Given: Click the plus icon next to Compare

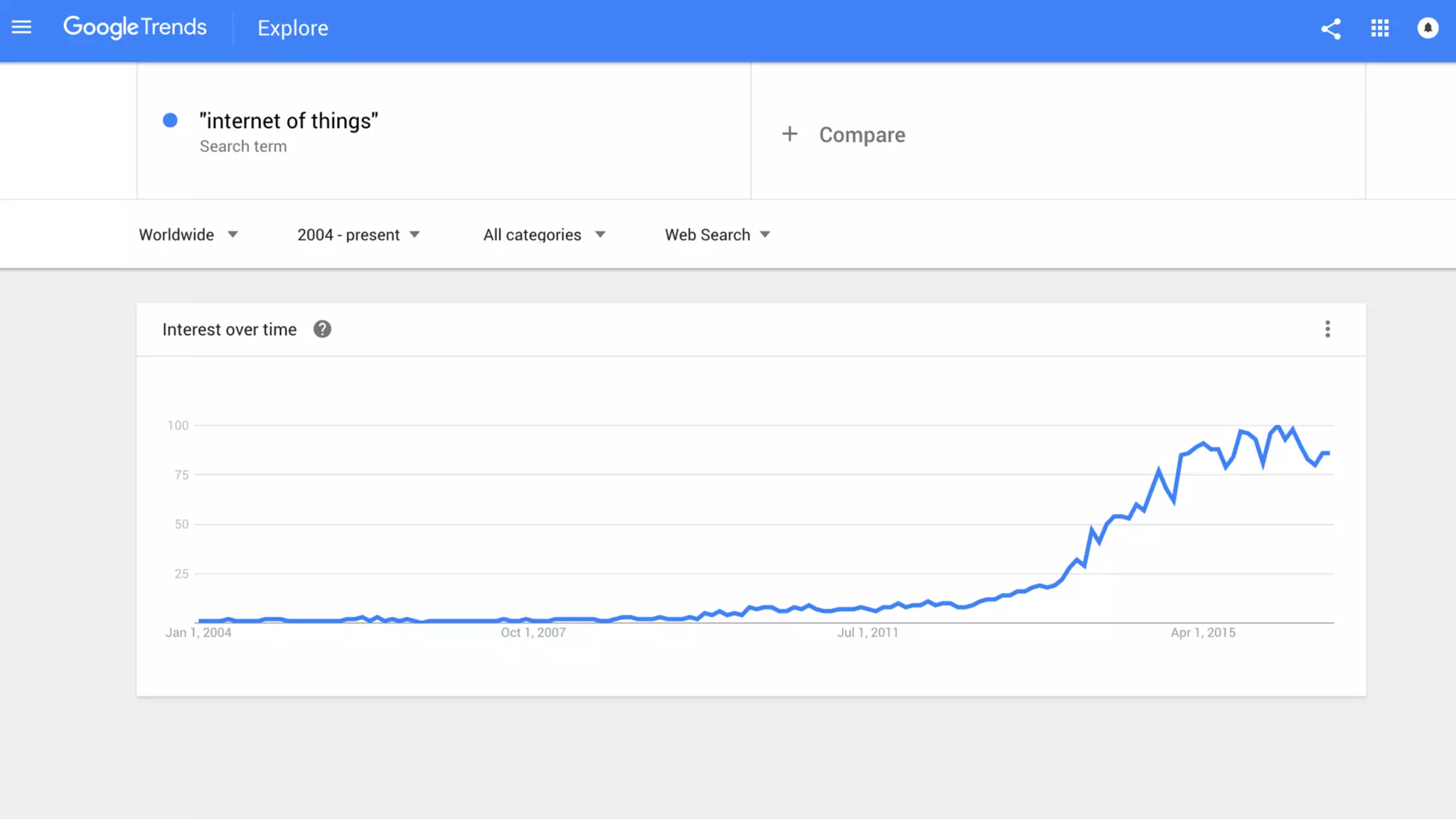Looking at the screenshot, I should (789, 134).
